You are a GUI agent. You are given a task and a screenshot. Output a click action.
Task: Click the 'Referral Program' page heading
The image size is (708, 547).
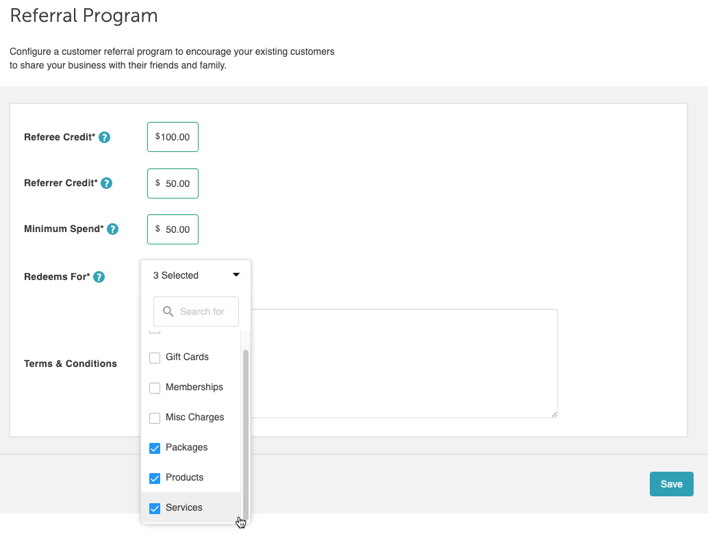point(84,16)
